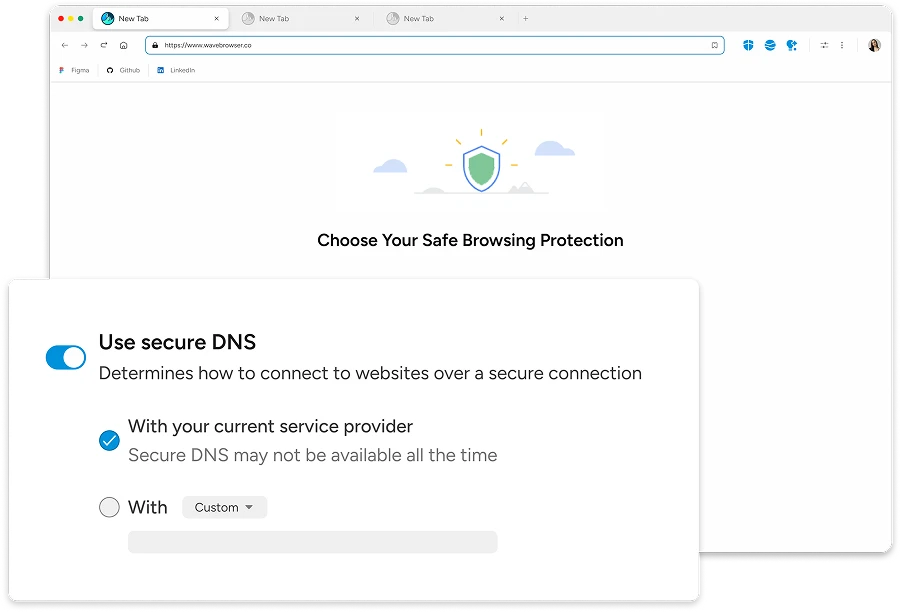Image resolution: width=900 pixels, height=612 pixels.
Task: Open the Custom provider dropdown
Action: tap(224, 507)
